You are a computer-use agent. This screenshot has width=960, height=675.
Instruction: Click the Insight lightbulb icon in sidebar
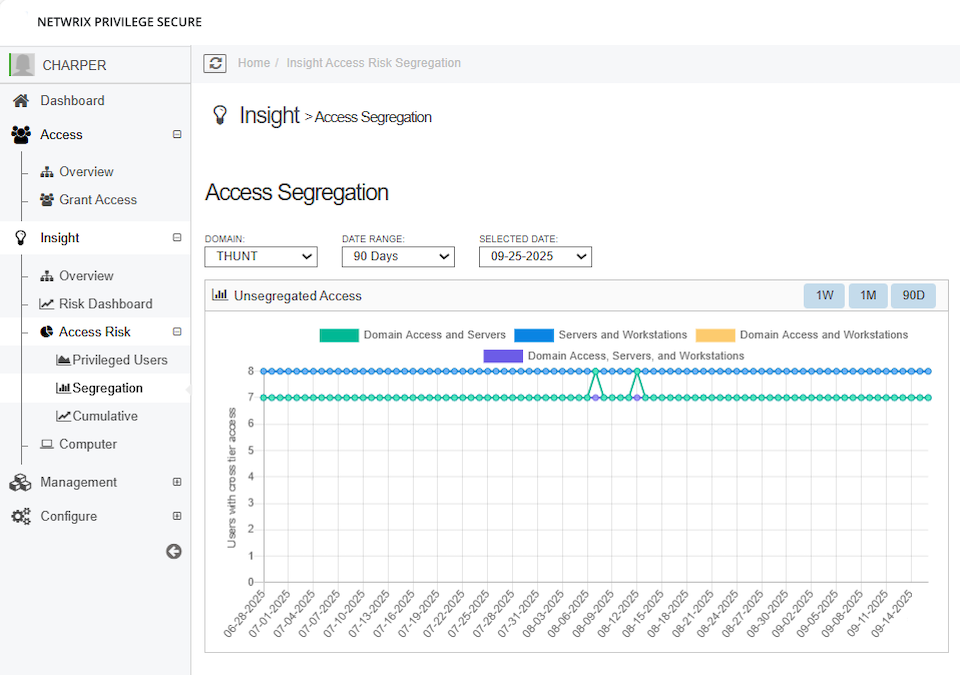pyautogui.click(x=21, y=238)
